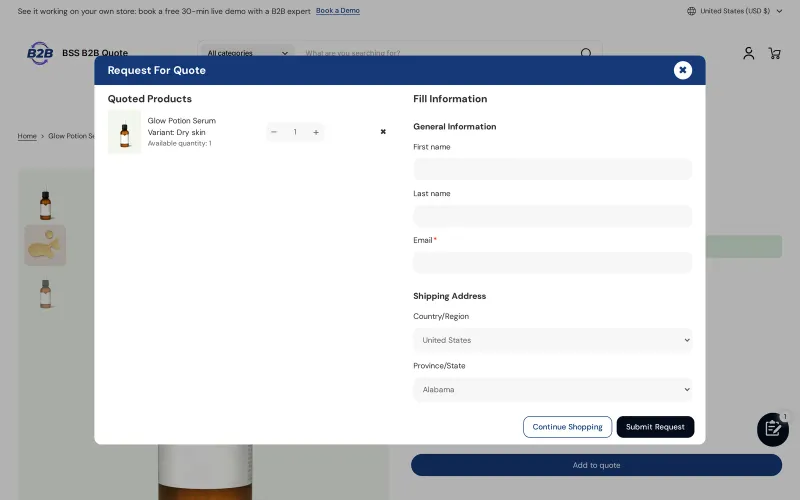Click the store search input field
The image size is (800, 500).
(439, 53)
